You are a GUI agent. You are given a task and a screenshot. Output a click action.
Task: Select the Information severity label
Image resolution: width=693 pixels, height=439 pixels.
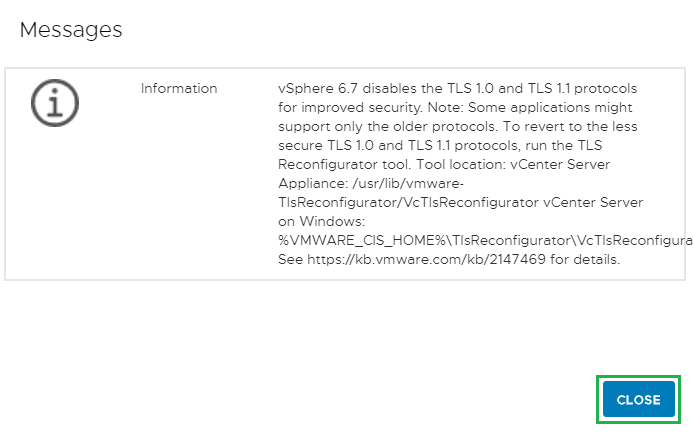[179, 88]
